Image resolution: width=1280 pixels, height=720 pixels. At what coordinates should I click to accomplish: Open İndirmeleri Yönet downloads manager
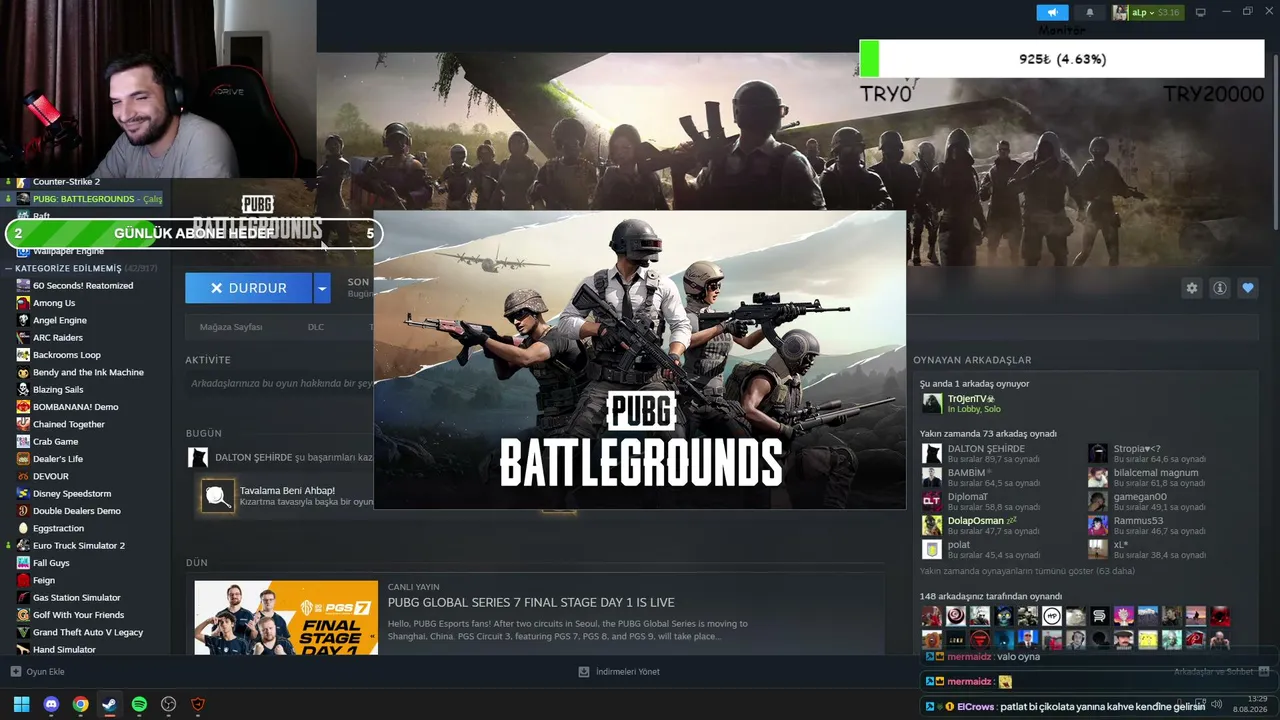click(x=627, y=672)
